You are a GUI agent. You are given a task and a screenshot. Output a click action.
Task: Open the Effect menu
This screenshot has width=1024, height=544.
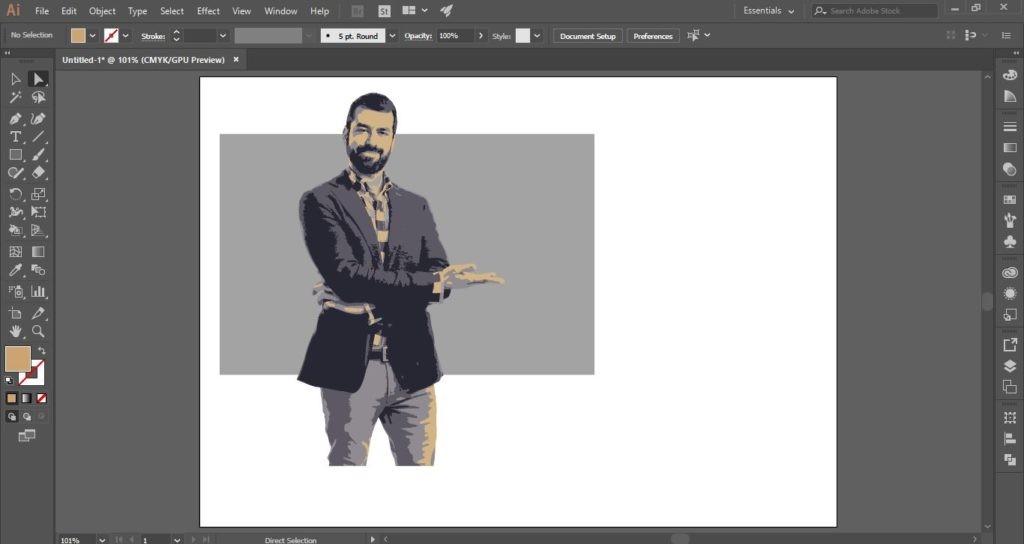tap(208, 11)
